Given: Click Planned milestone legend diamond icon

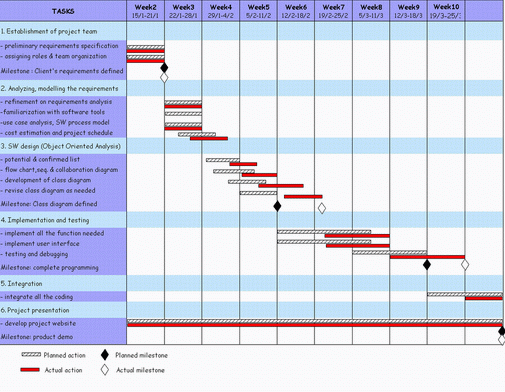Looking at the screenshot, I should coord(105,355).
